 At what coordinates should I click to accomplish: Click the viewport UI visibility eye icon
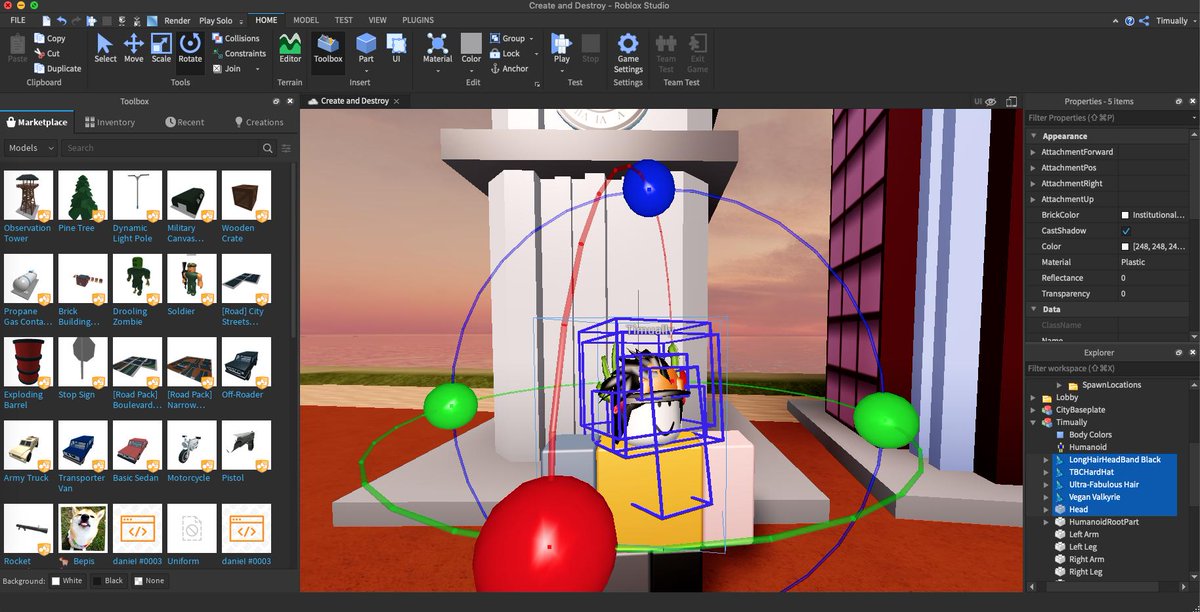pos(990,101)
